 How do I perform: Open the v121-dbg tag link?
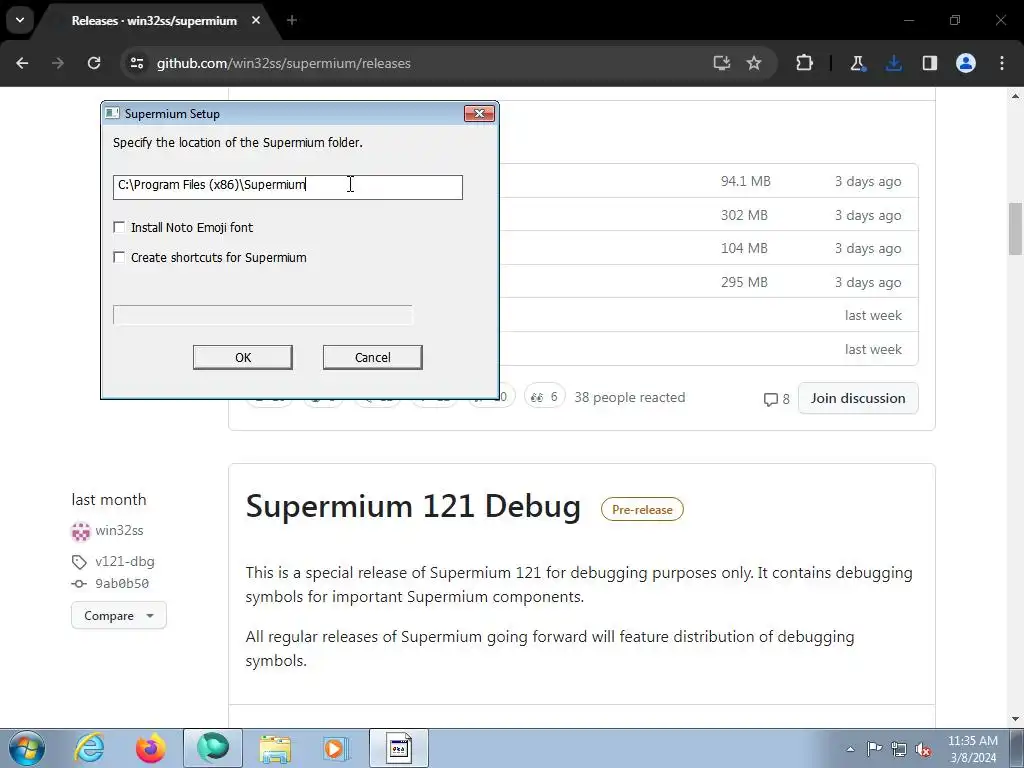124,562
